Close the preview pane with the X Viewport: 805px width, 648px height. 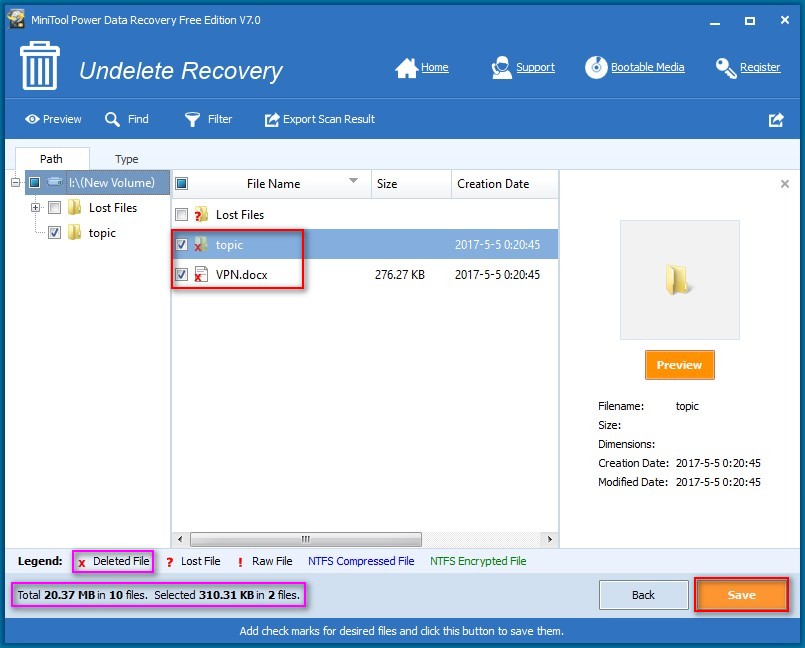tap(784, 184)
